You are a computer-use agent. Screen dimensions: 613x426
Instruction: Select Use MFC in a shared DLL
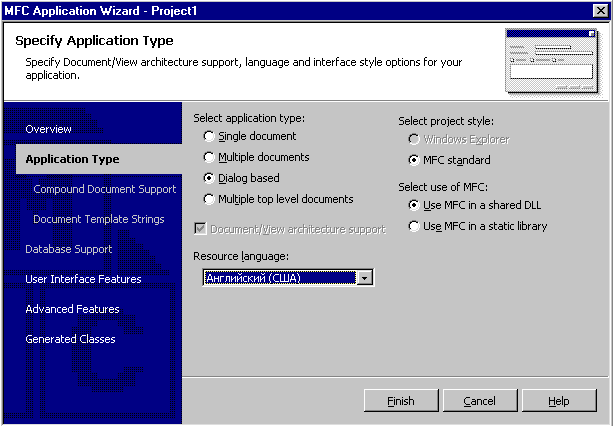[x=414, y=205]
